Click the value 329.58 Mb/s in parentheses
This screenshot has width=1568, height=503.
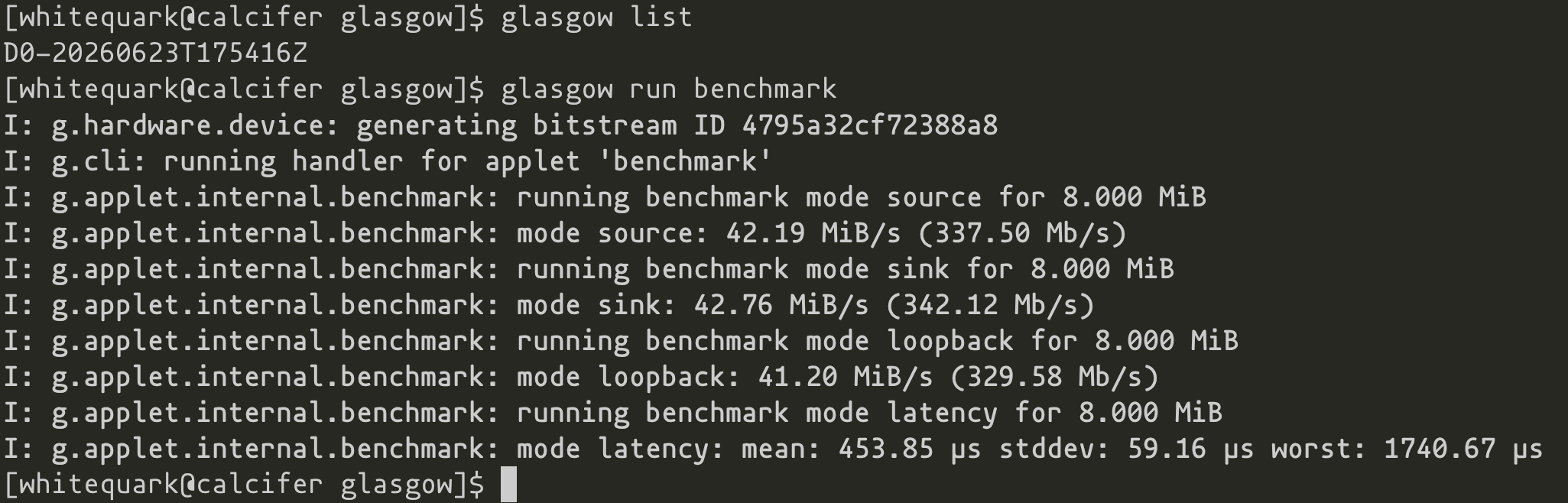click(x=1054, y=377)
